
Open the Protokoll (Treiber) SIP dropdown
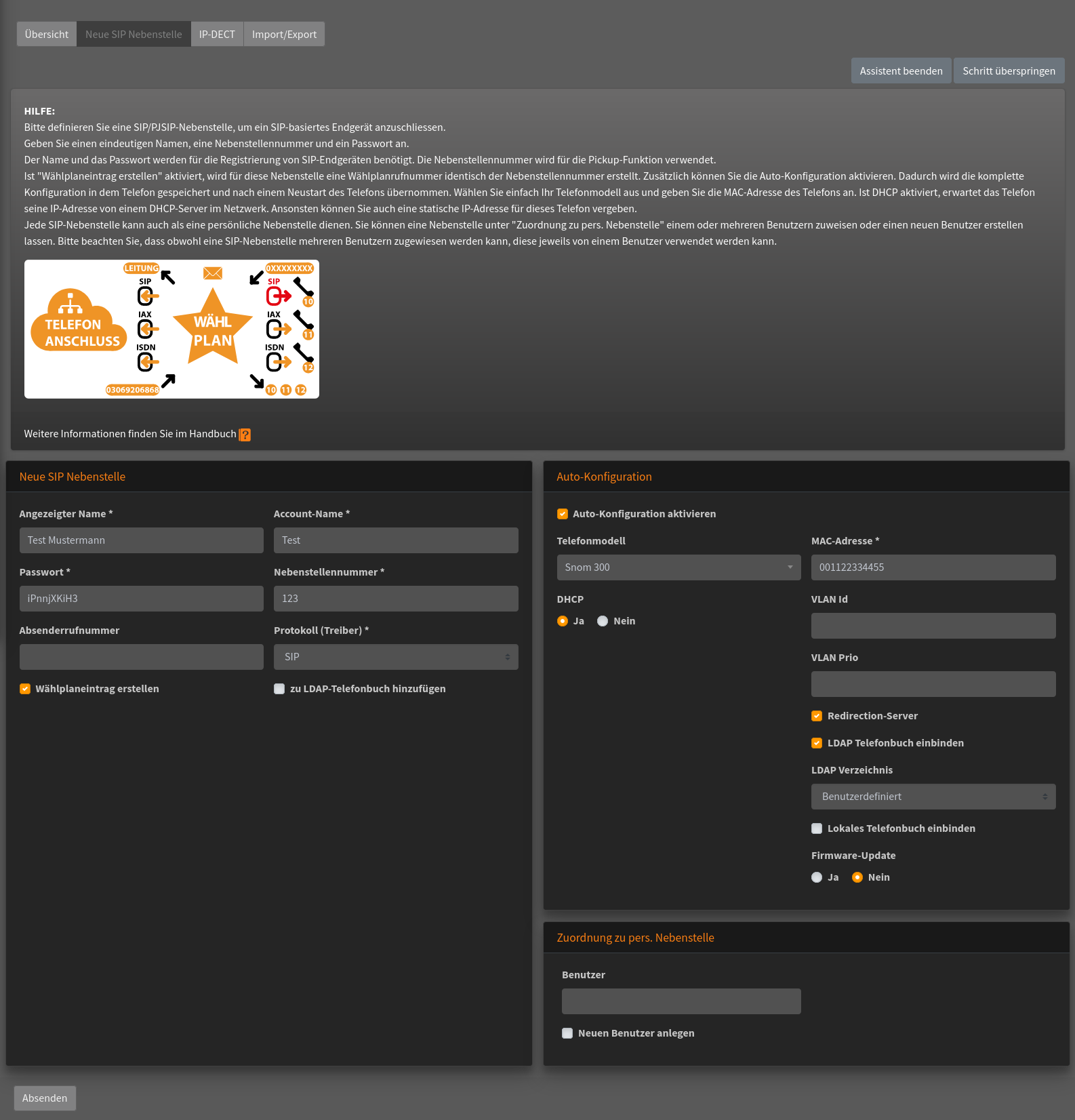coord(396,657)
